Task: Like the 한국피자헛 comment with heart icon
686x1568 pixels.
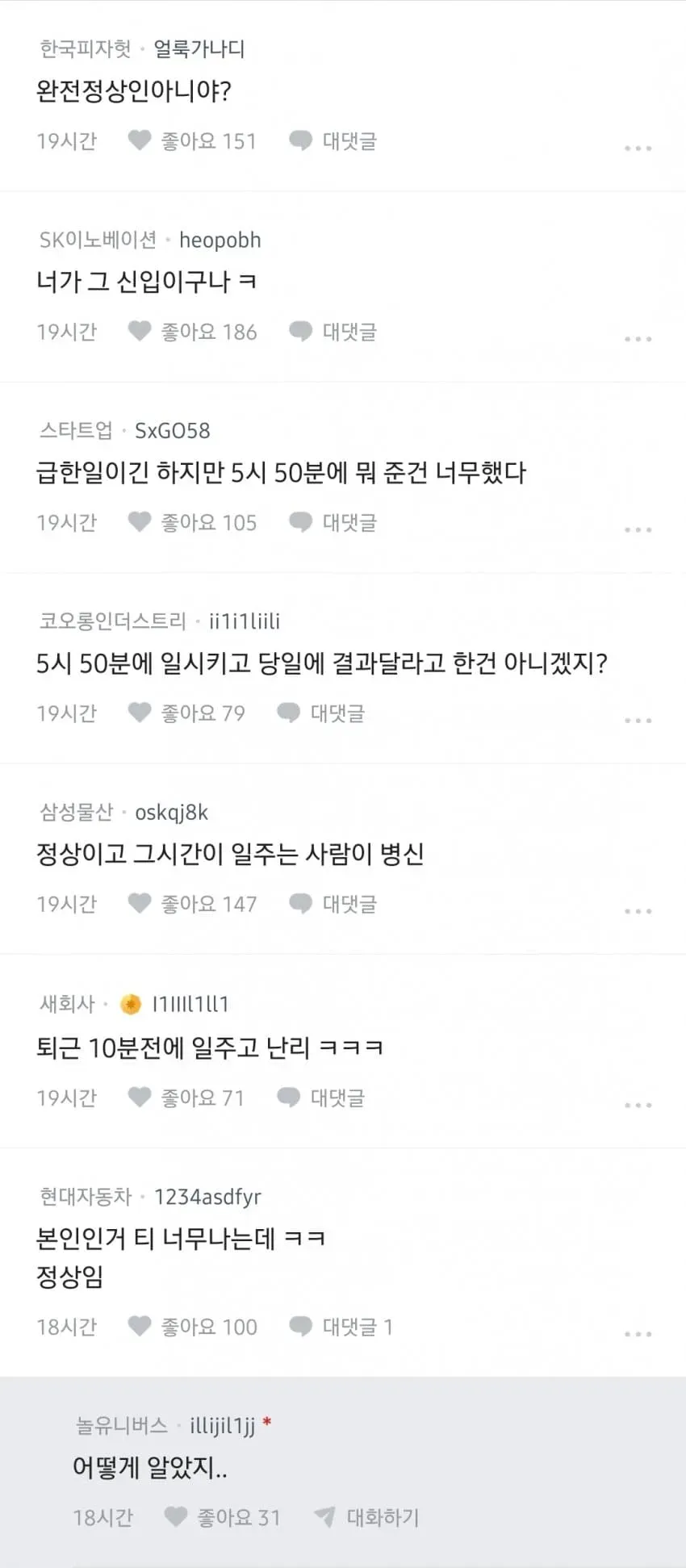Action: pyautogui.click(x=140, y=140)
